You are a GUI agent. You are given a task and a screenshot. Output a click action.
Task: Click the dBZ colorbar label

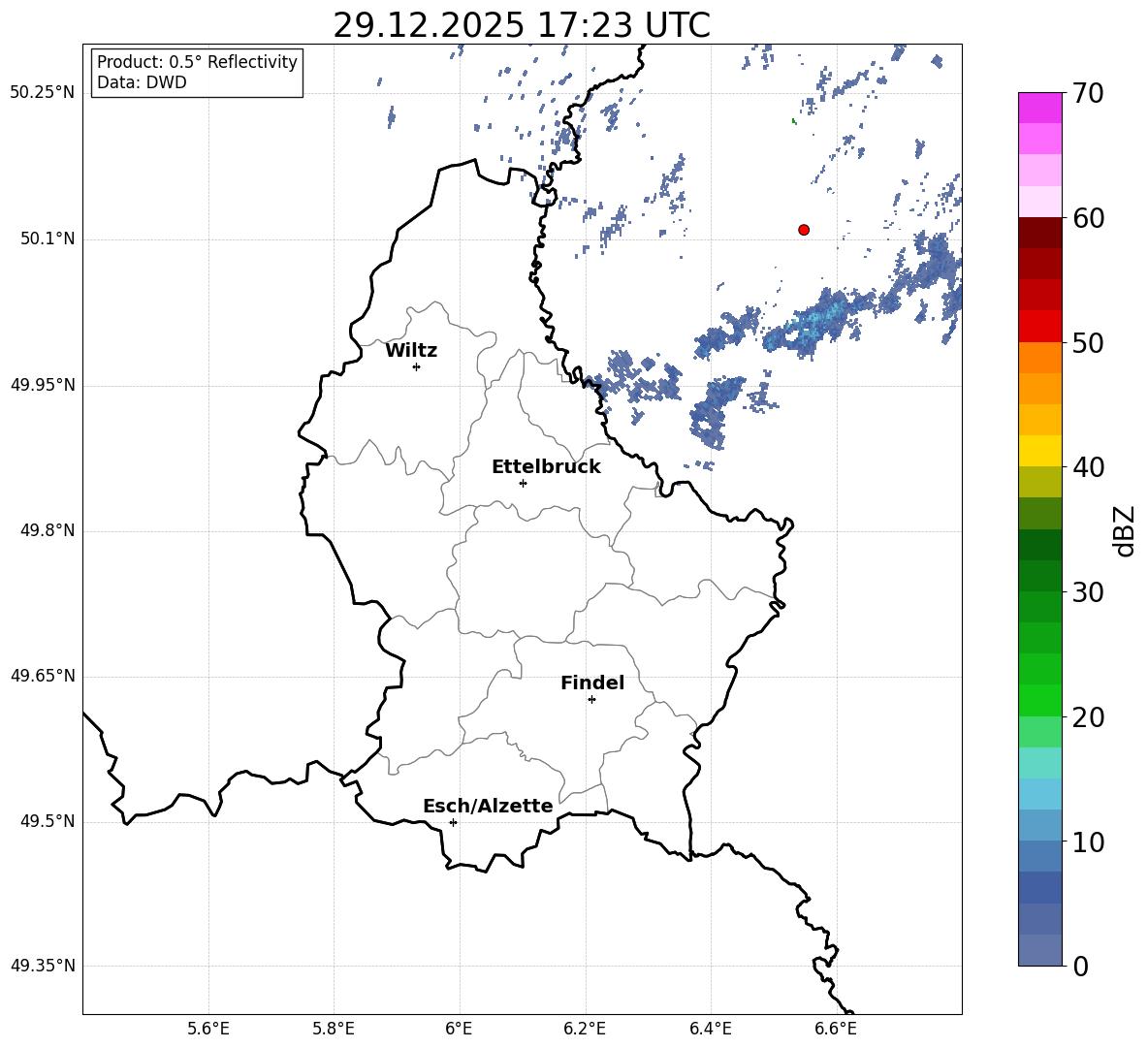[x=1124, y=530]
